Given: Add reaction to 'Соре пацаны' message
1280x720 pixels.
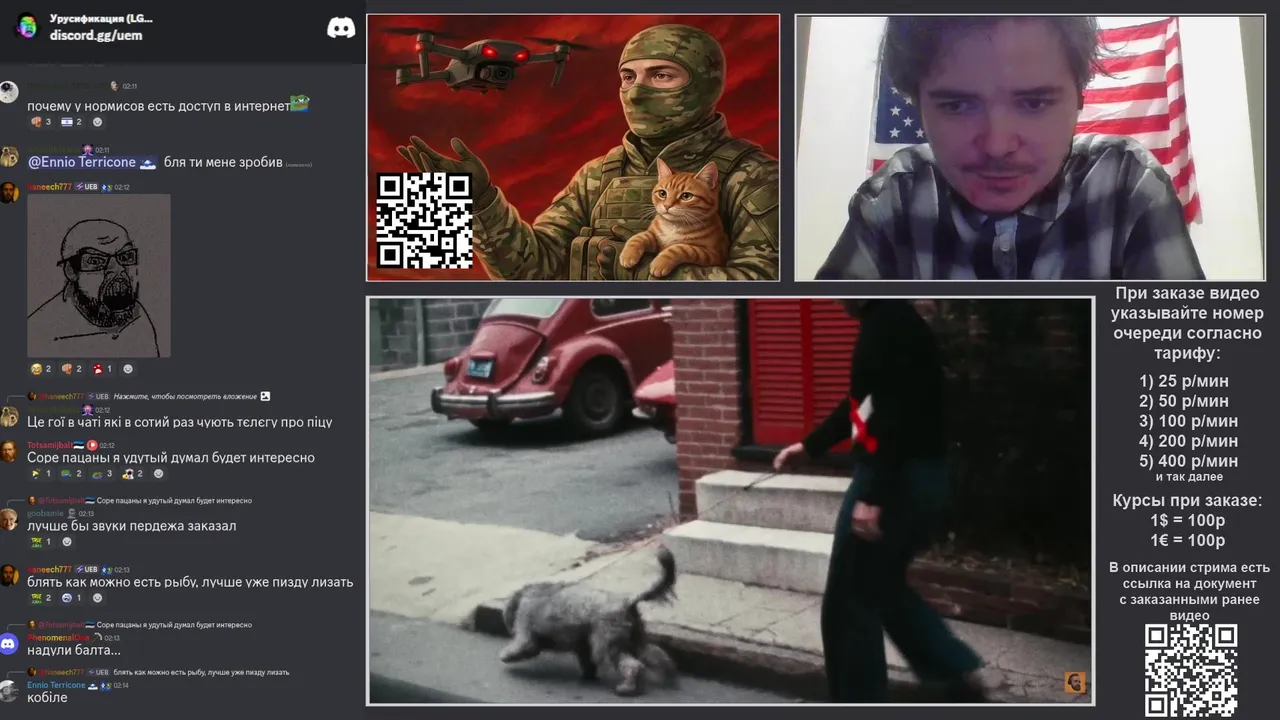Looking at the screenshot, I should pos(159,474).
